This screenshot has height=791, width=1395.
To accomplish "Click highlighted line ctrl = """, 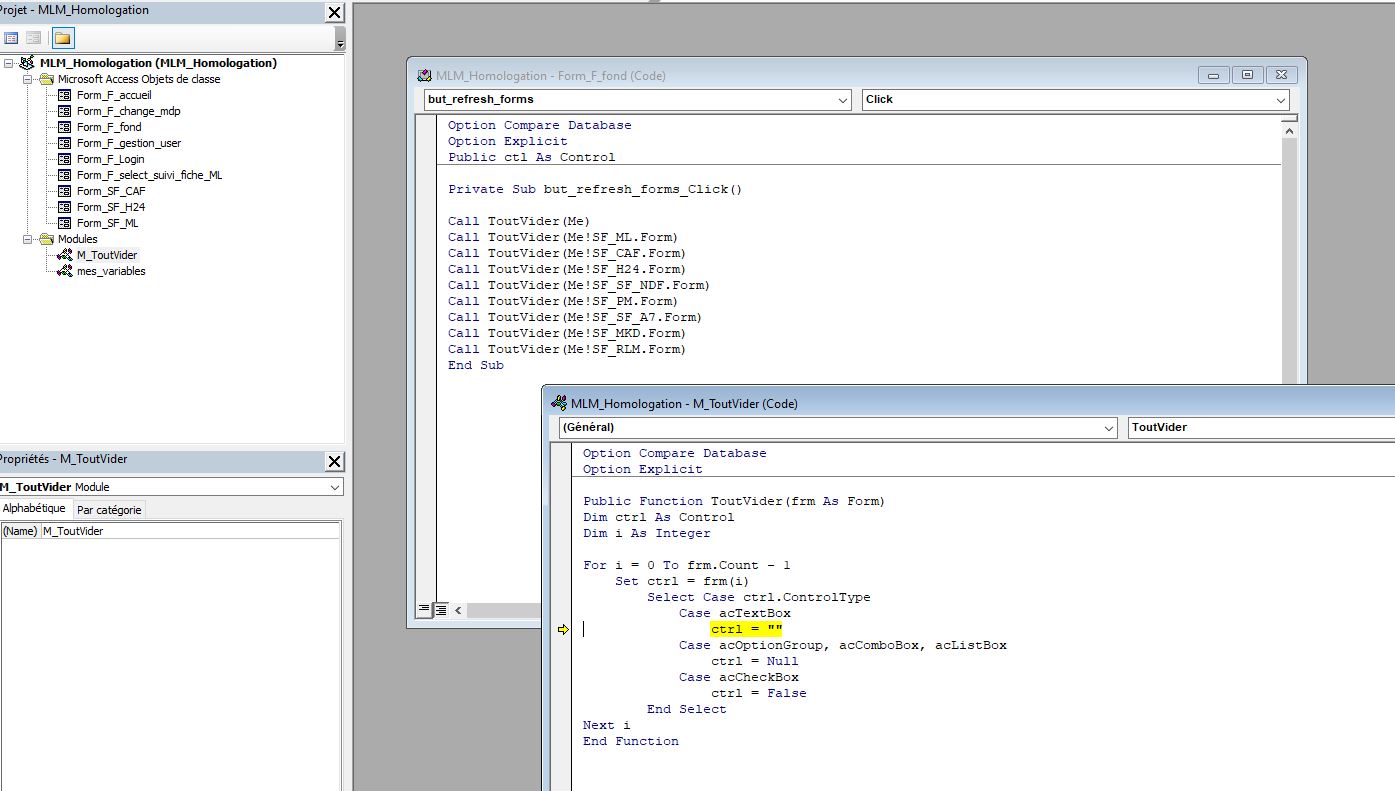I will (x=747, y=629).
